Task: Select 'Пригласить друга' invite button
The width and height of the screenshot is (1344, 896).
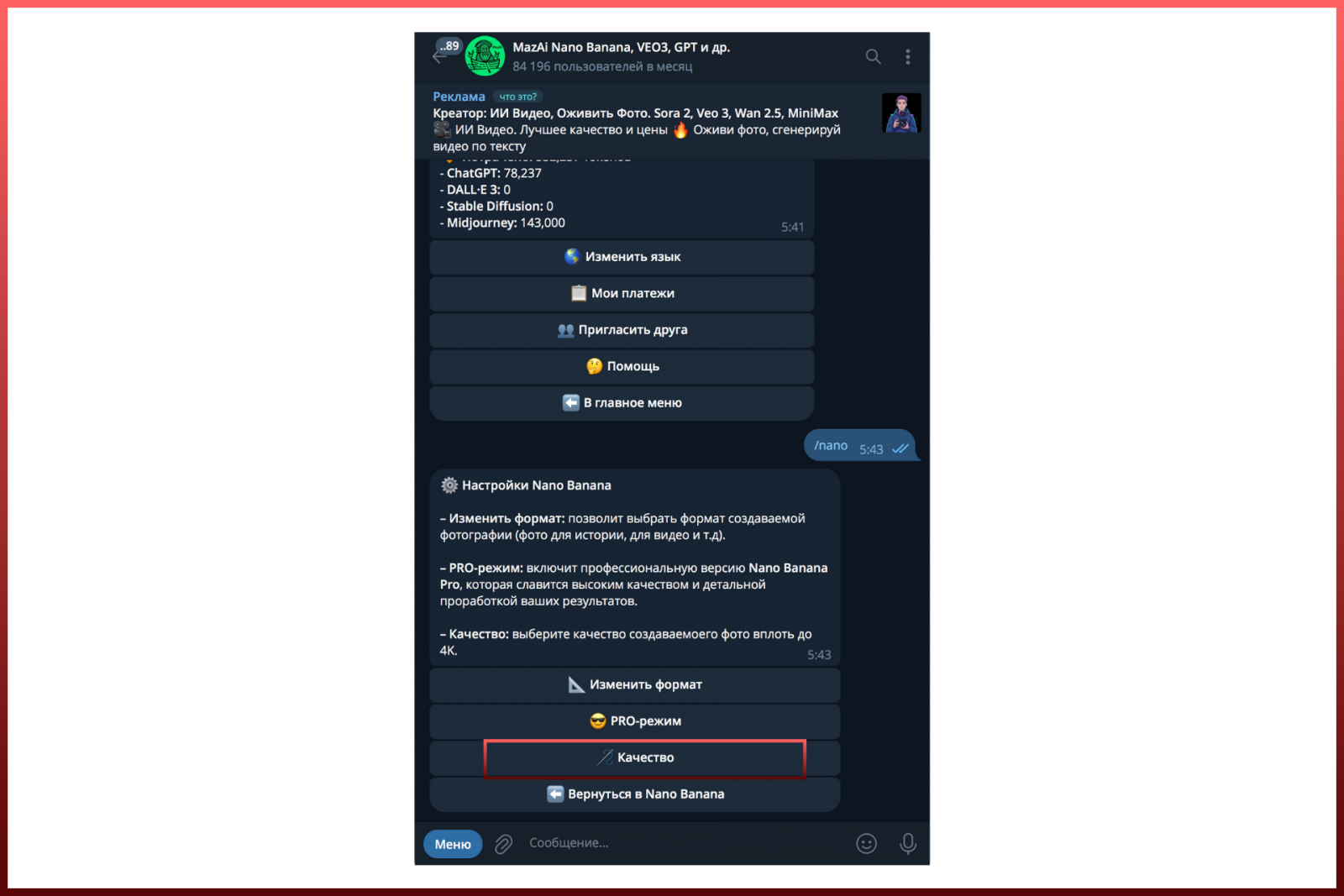Action: (622, 330)
